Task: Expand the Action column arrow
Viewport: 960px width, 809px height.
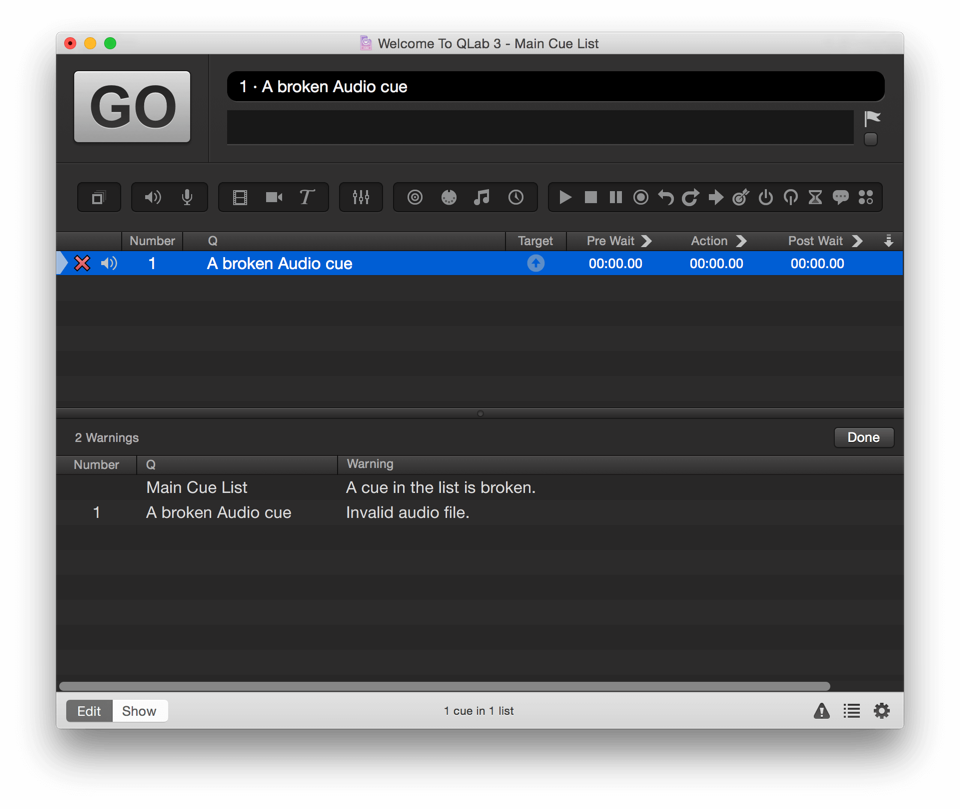Action: tap(741, 241)
